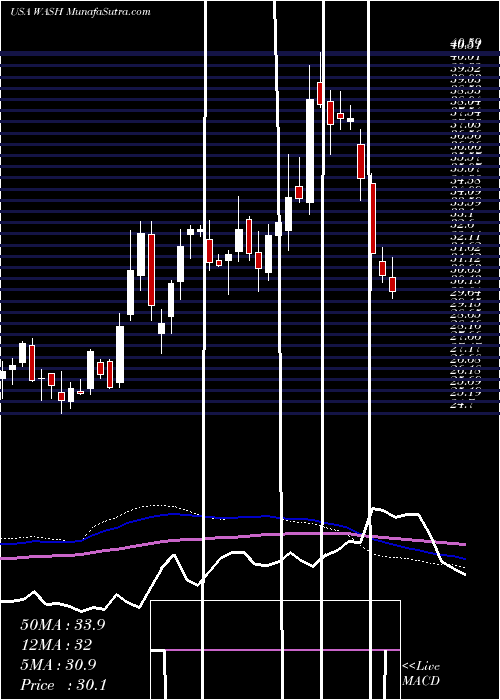Click the 32.11 price axis label

(467, 237)
